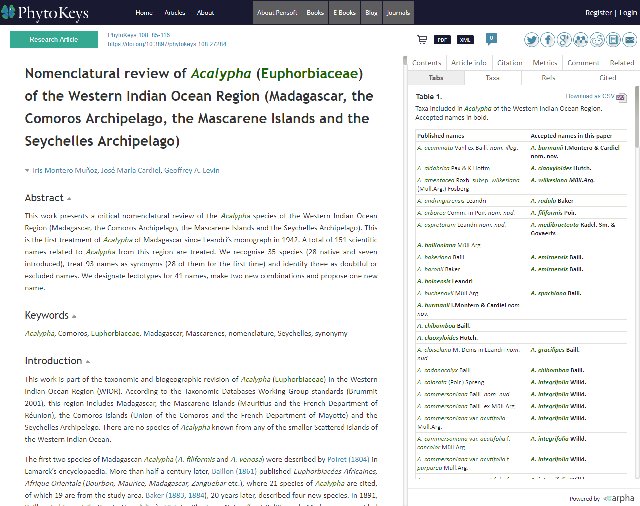Viewport: 640px width, 506px height.
Task: Click the ARPHA powered-by logo
Action: click(619, 498)
